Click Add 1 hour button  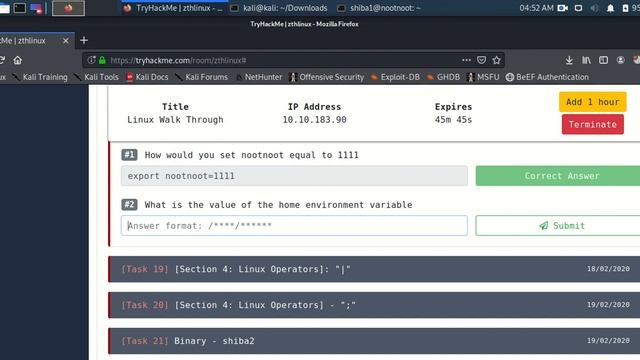pos(592,102)
